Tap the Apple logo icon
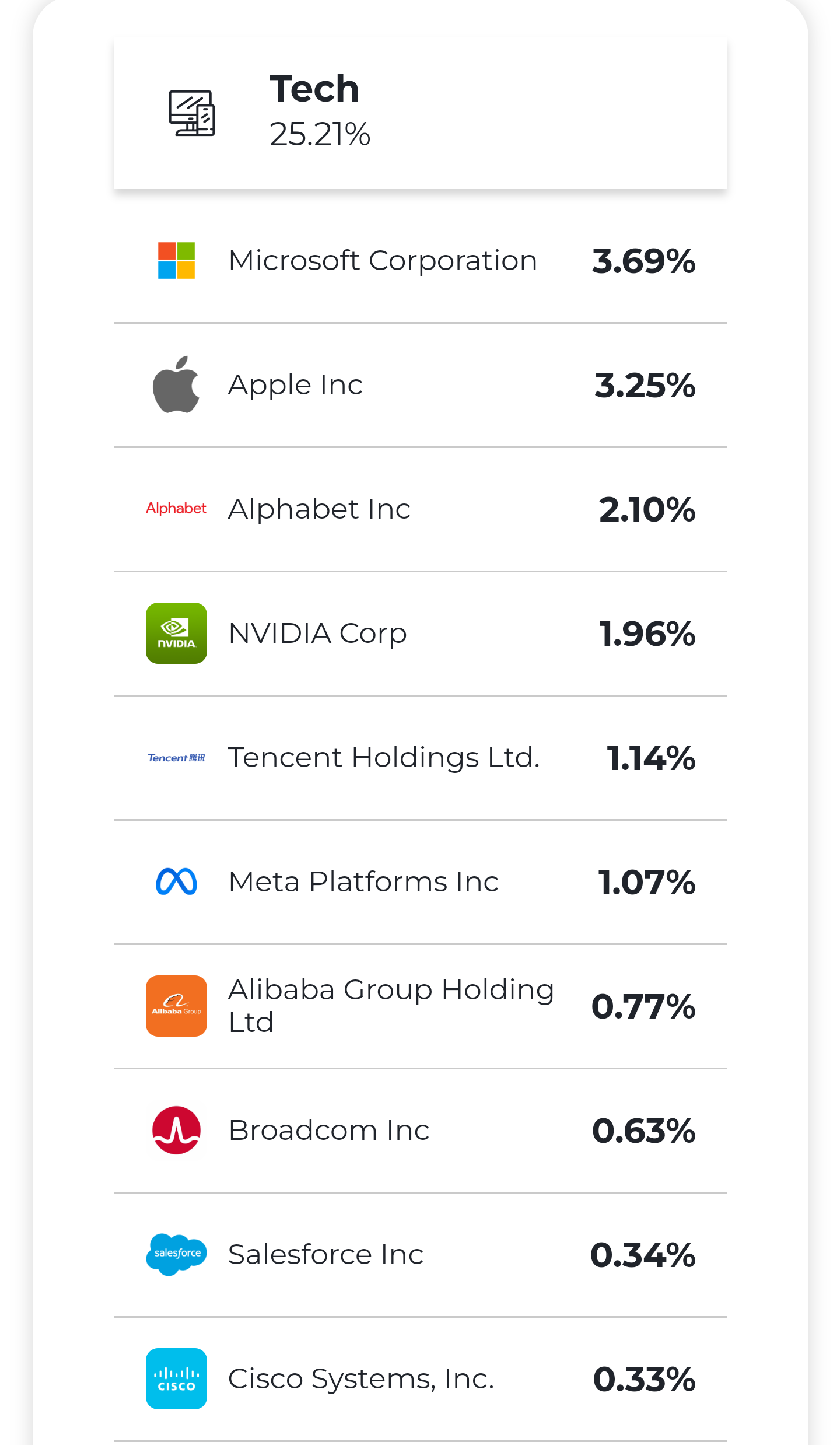840x1445 pixels. [176, 384]
